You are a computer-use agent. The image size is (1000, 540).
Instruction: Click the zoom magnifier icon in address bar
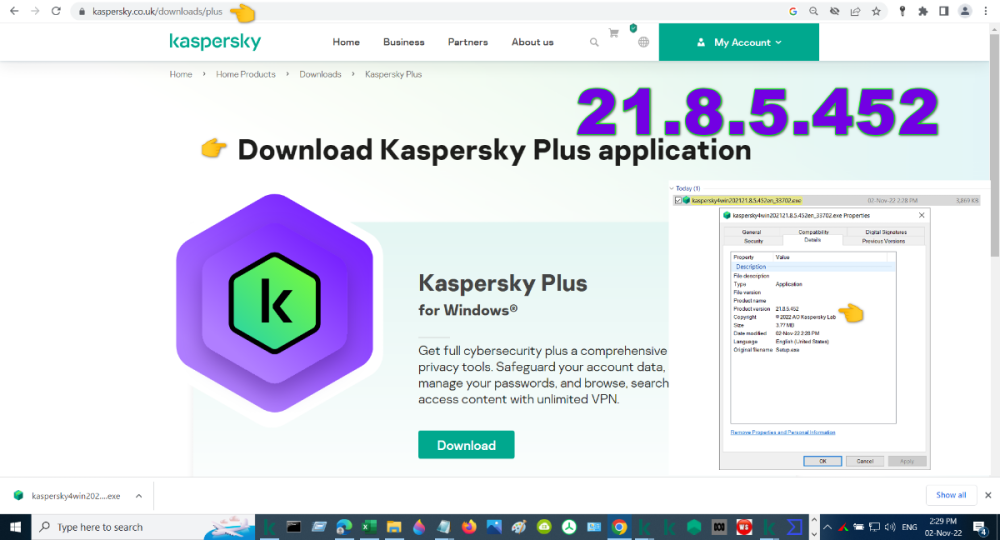(x=813, y=11)
